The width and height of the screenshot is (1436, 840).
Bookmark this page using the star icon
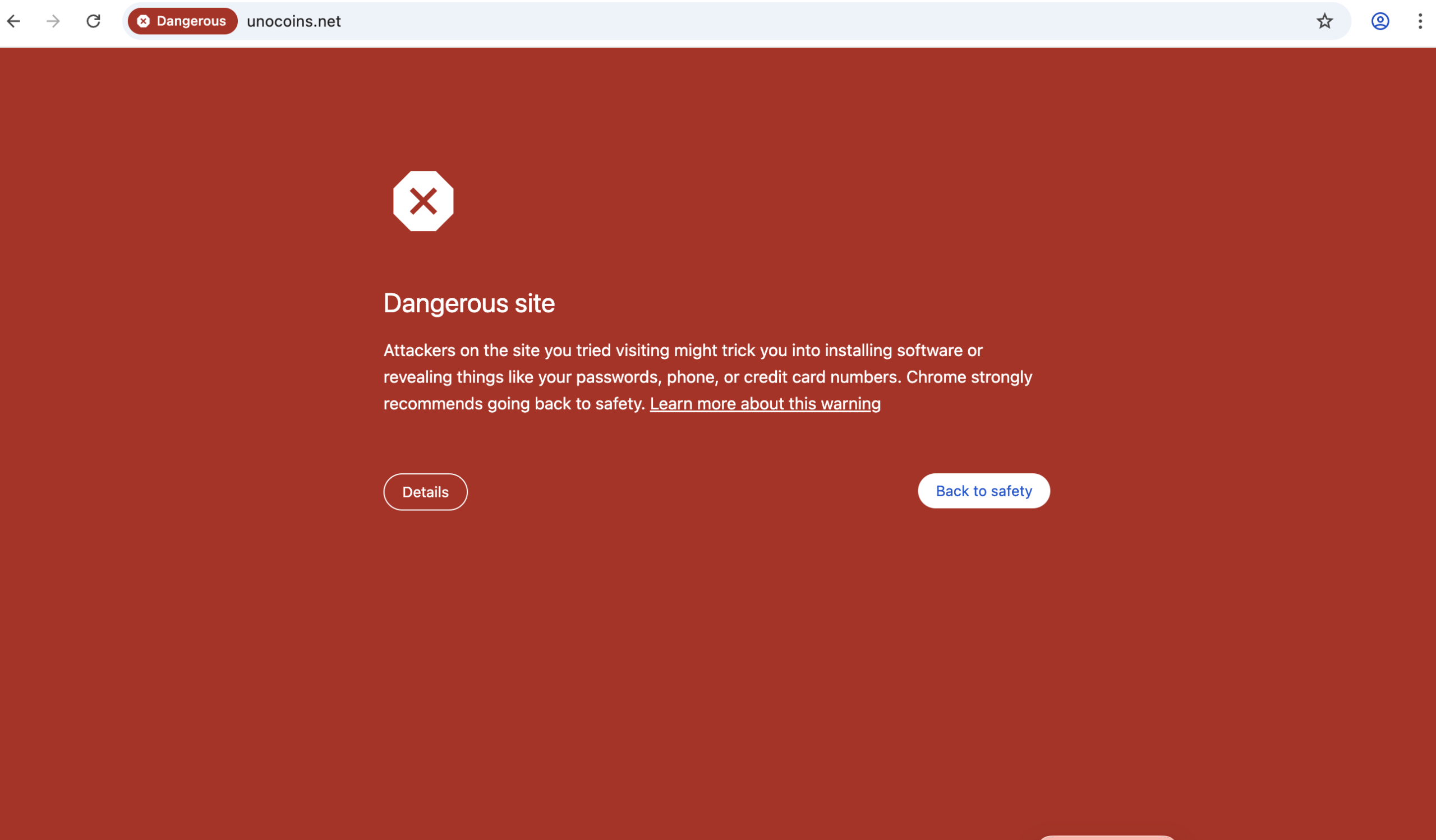(x=1325, y=21)
